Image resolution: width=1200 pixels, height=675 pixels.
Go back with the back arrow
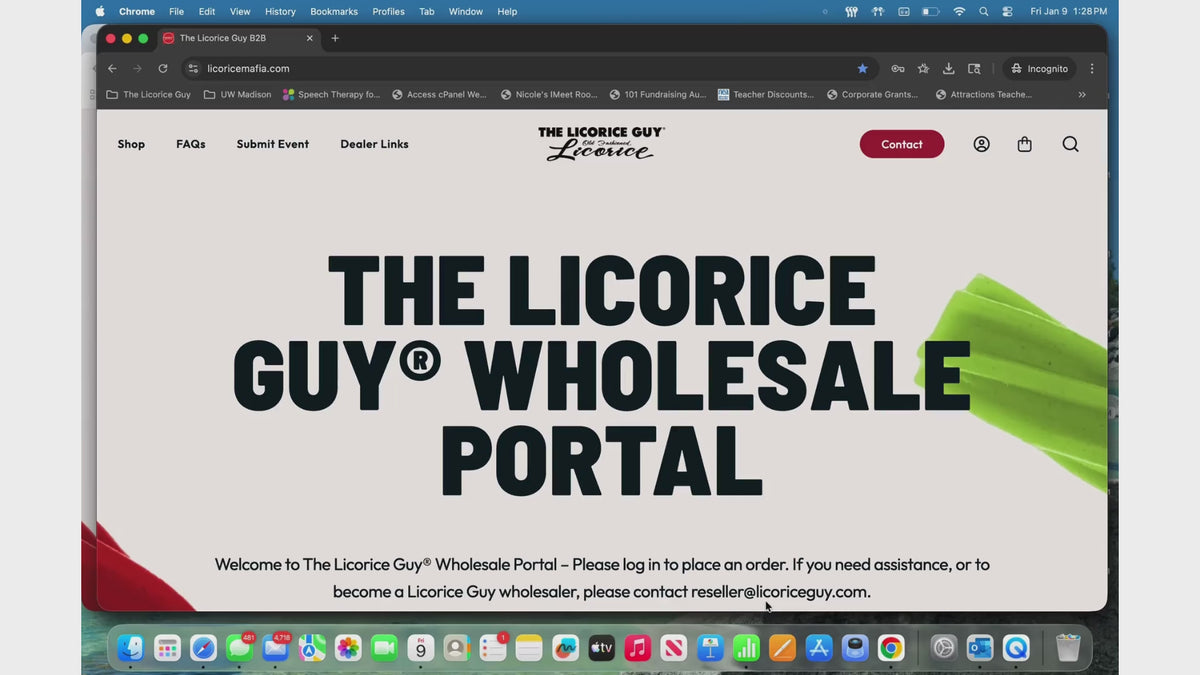112,69
